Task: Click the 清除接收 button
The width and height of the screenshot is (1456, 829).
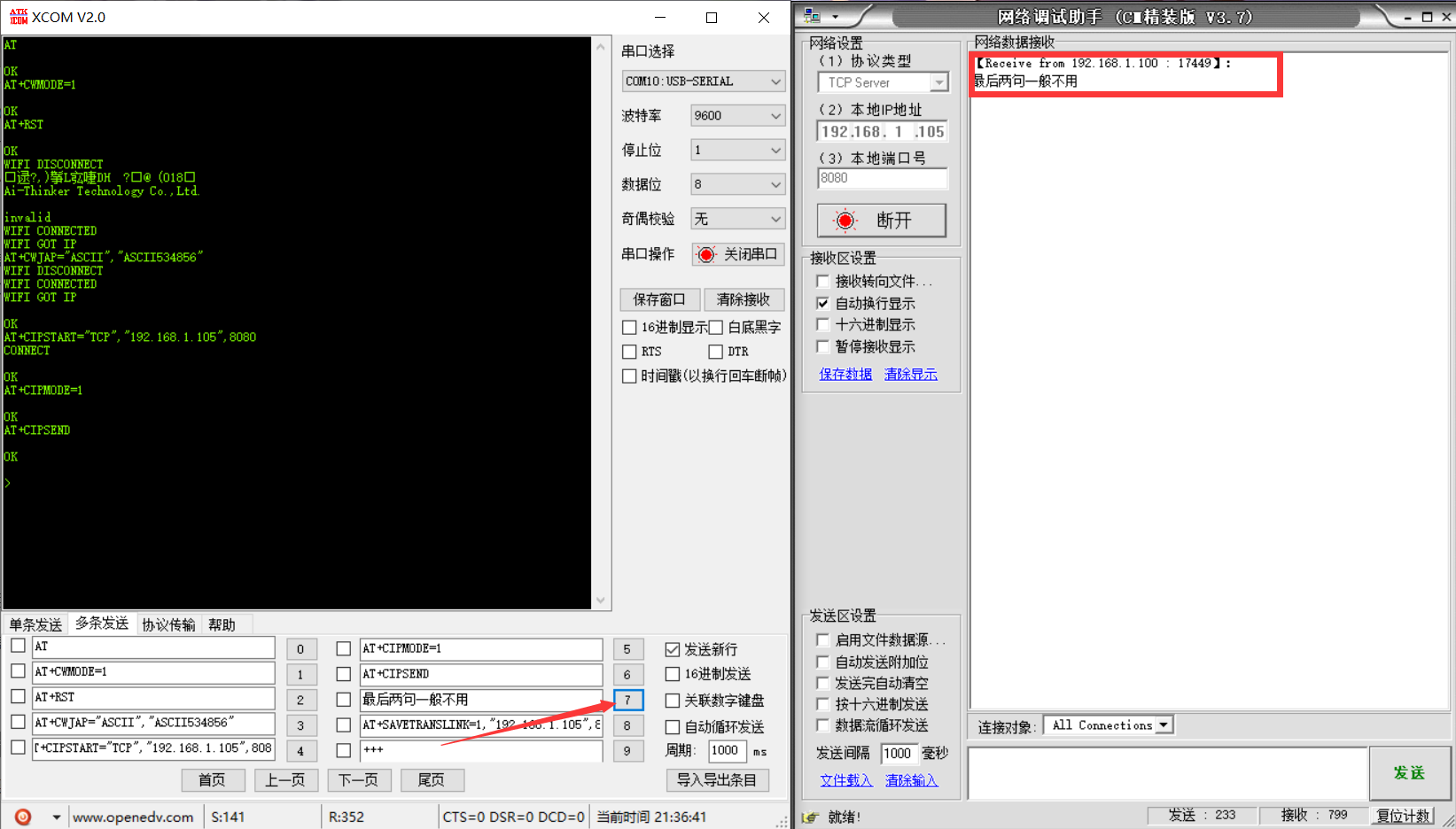Action: (744, 299)
